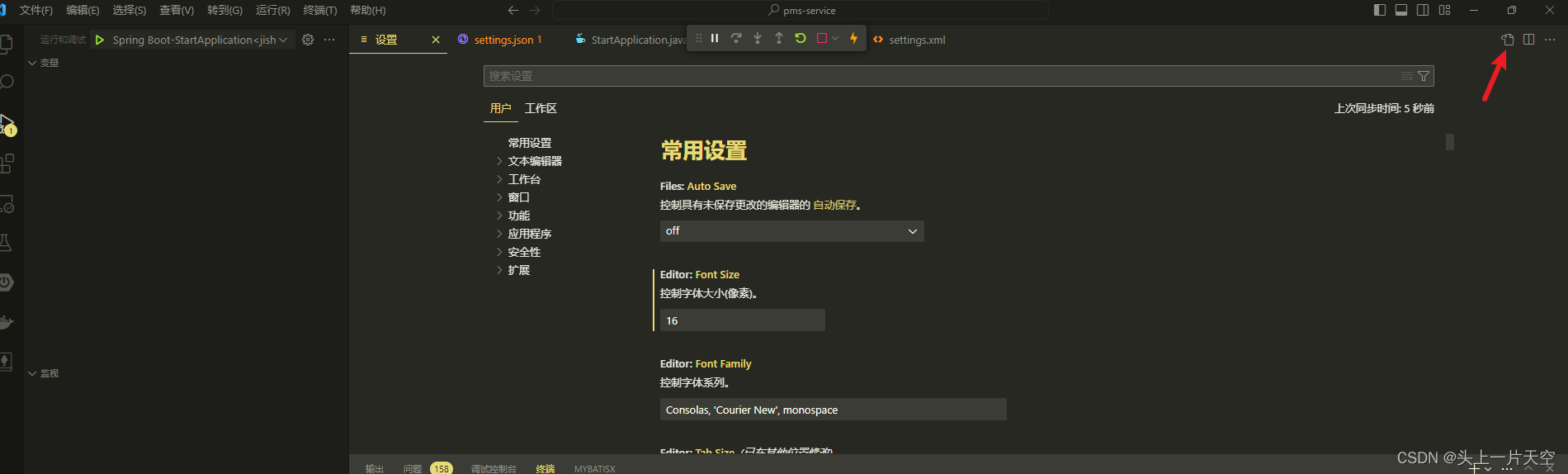Open the 运行(R) menu

273,10
